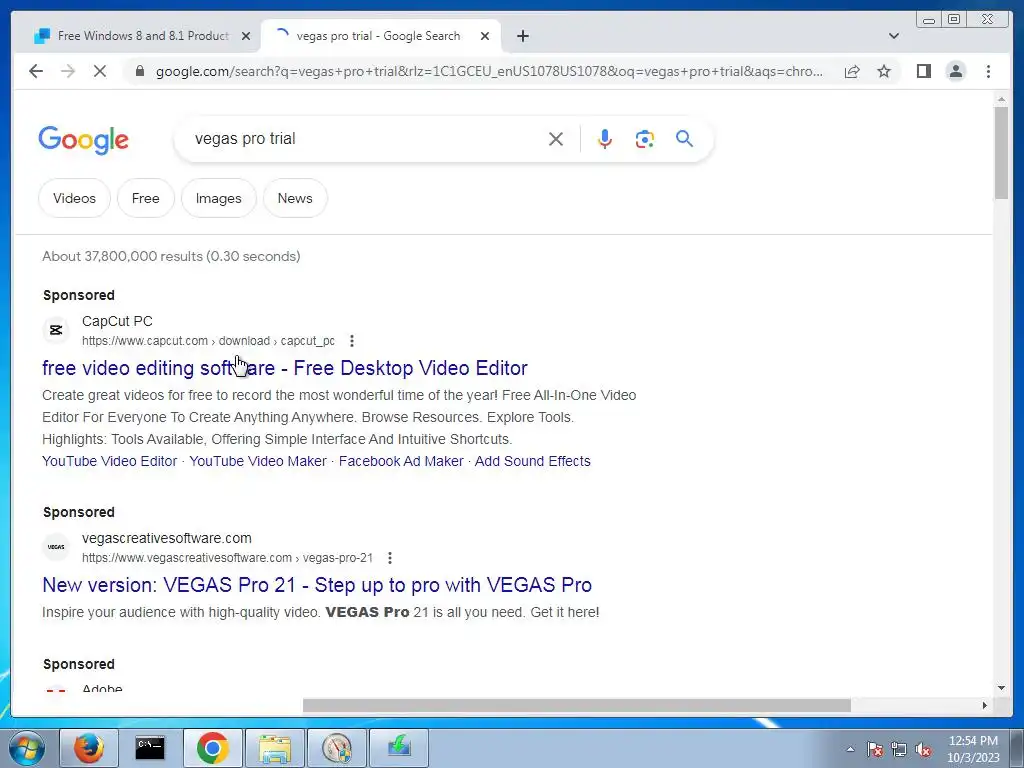The height and width of the screenshot is (768, 1024).
Task: Click the CapCut PC advertiser name
Action: click(118, 321)
